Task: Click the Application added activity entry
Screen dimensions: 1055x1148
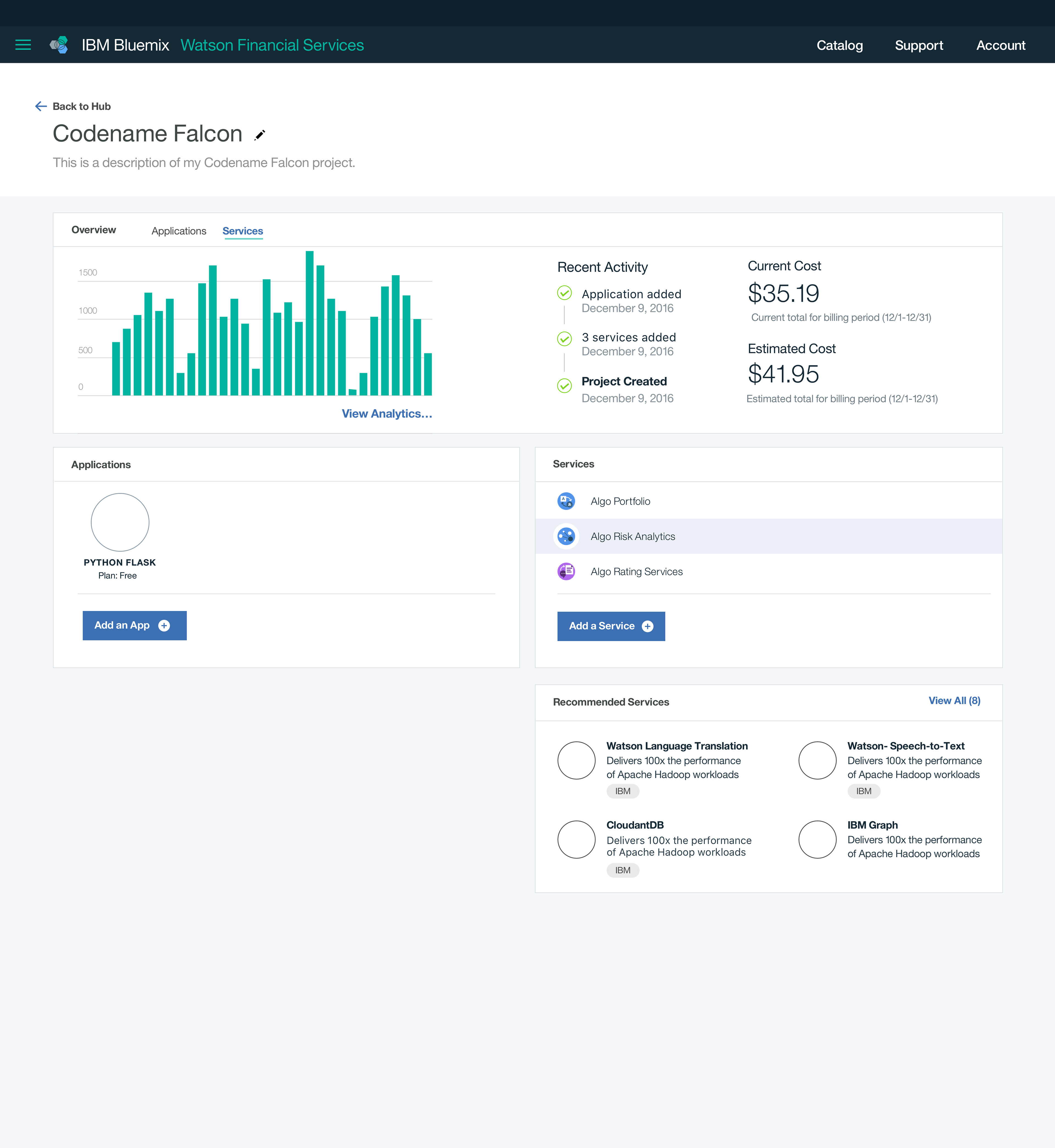Action: coord(631,301)
